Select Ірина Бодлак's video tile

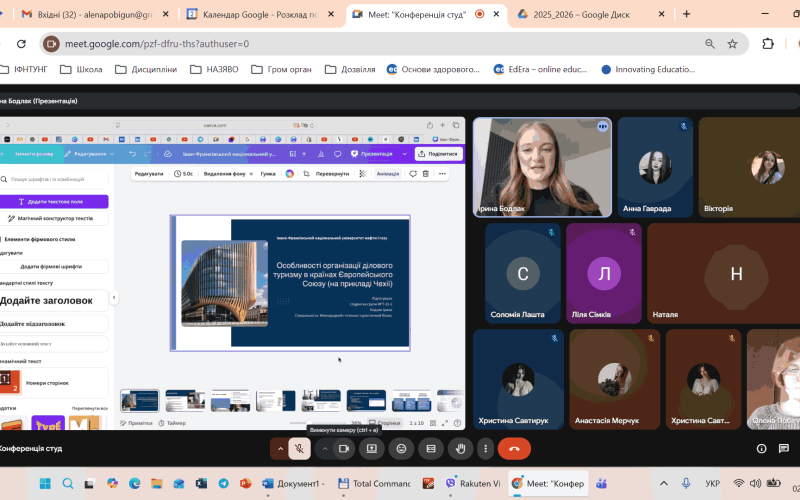[x=541, y=165]
